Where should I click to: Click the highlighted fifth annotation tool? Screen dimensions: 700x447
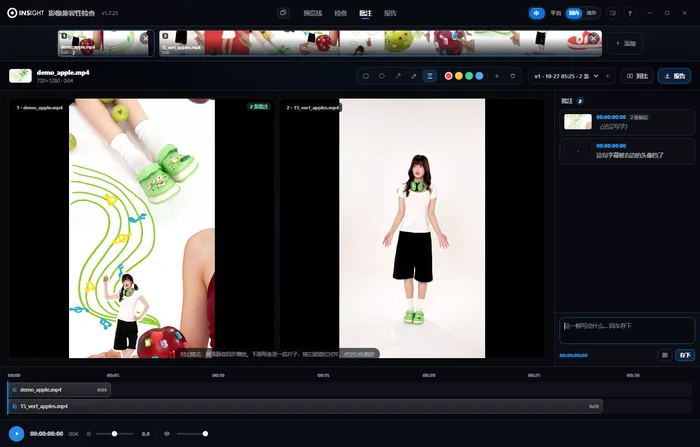(x=429, y=76)
